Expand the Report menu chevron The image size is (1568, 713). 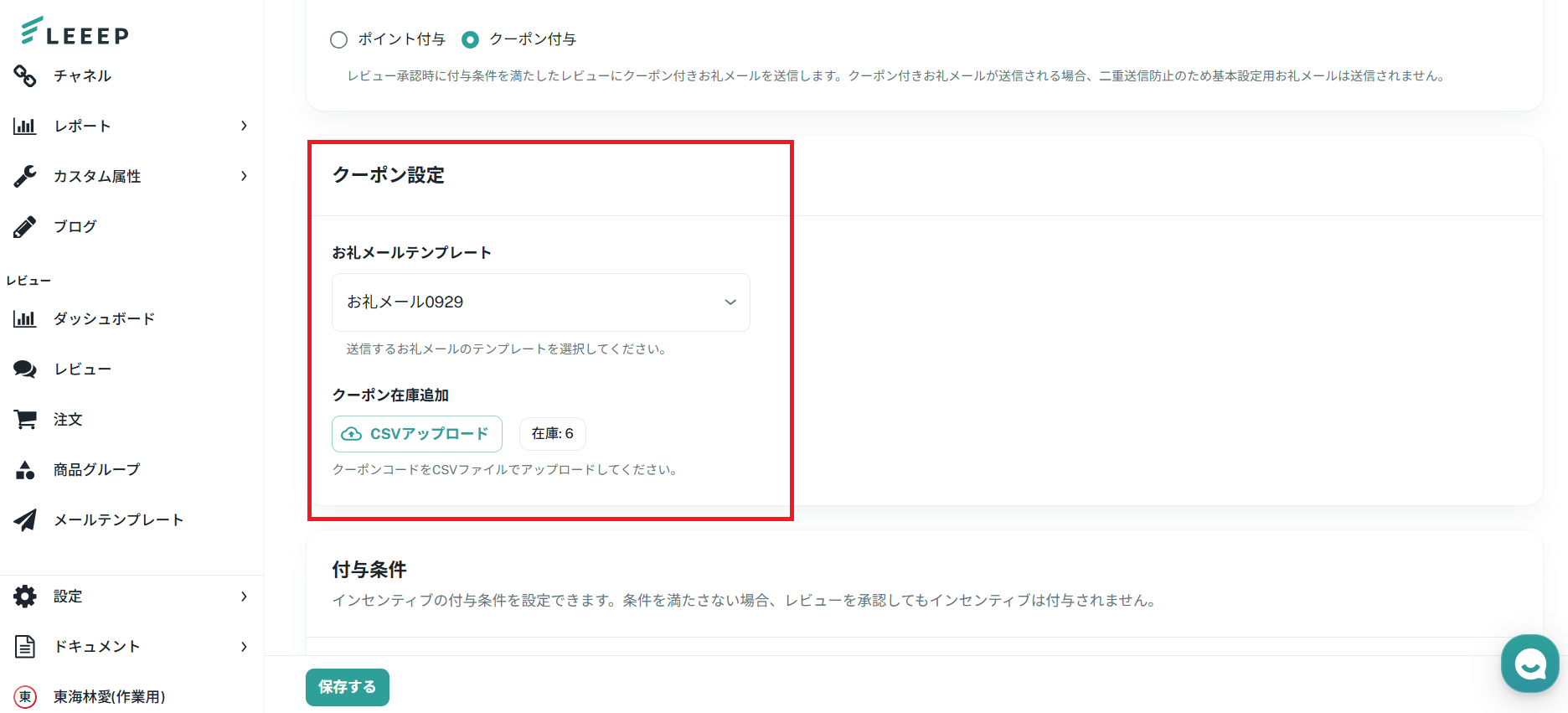pyautogui.click(x=244, y=126)
